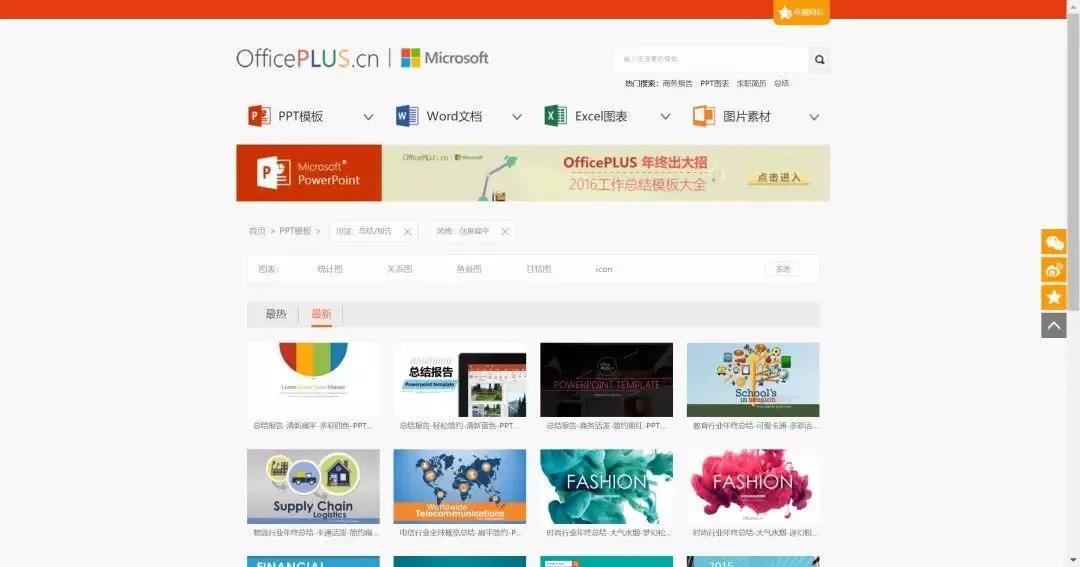The width and height of the screenshot is (1080, 567).
Task: Open the colorful semicircle template thumbnail
Action: (313, 380)
